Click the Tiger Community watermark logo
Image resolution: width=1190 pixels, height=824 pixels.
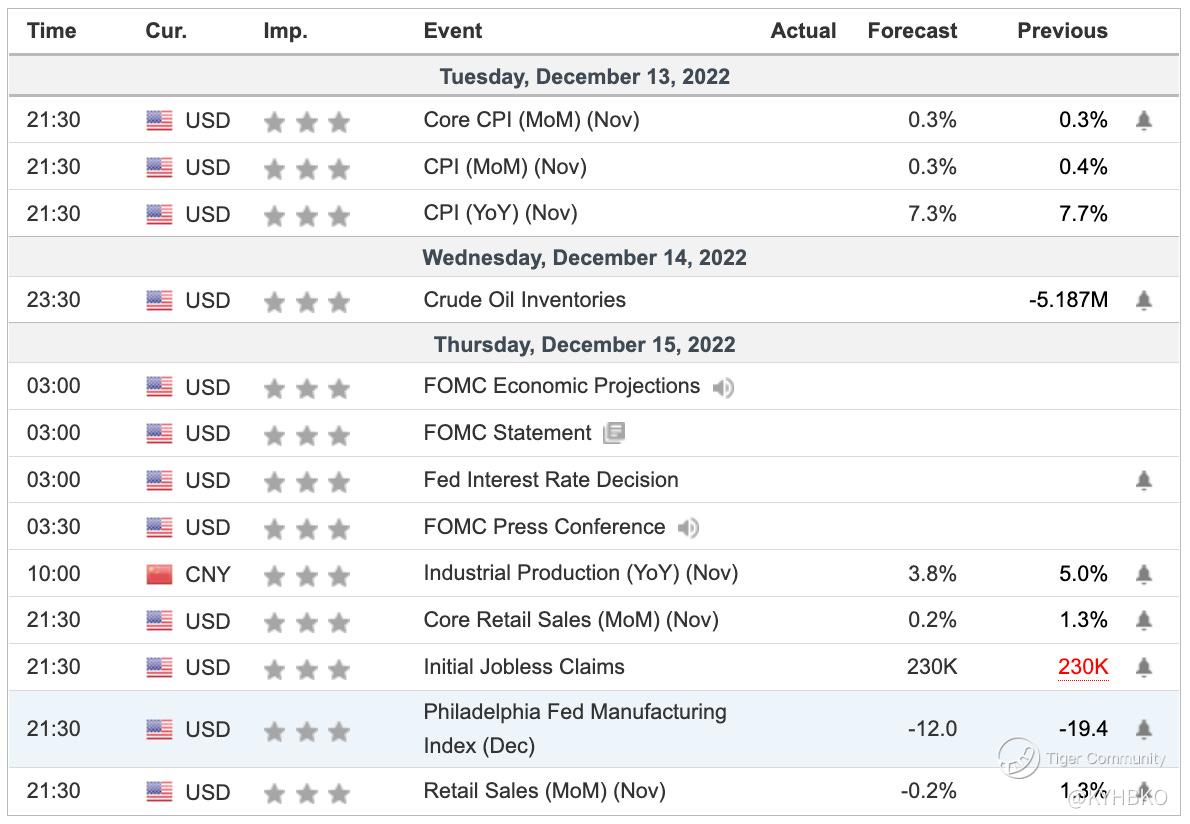1019,758
